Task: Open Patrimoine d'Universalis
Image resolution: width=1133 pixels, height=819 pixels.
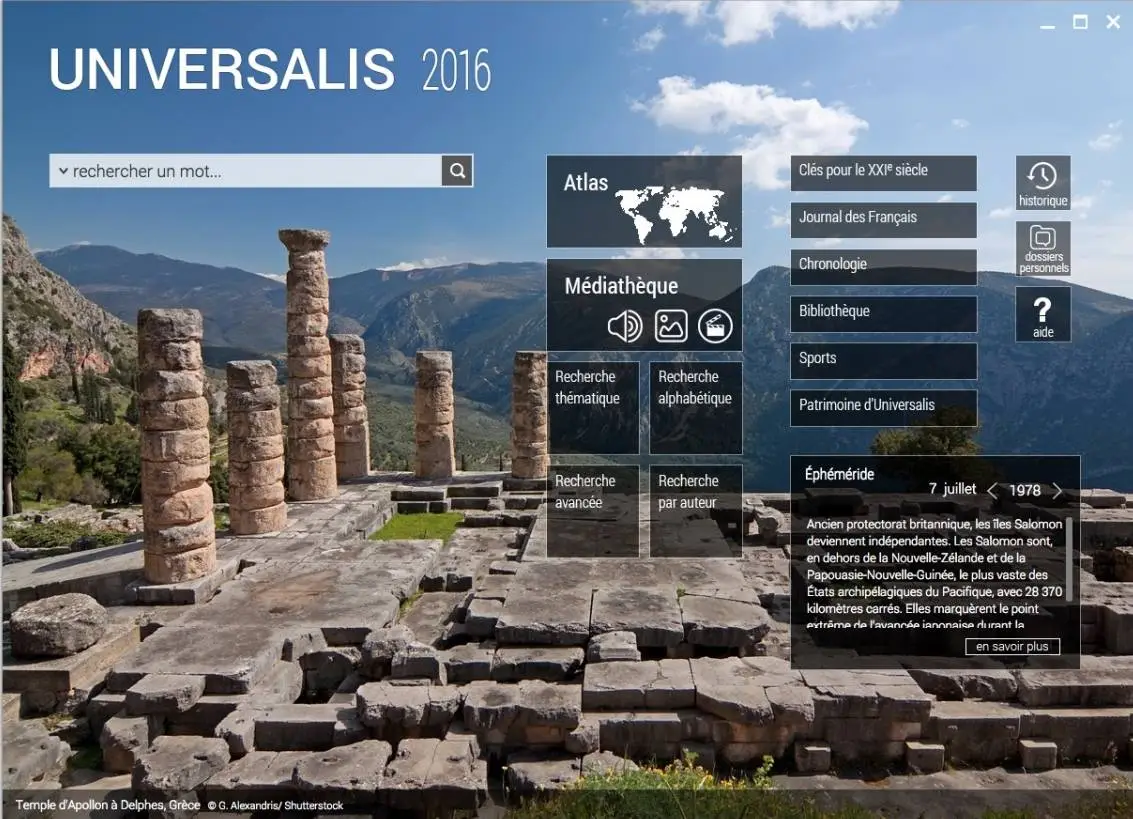Action: (883, 408)
